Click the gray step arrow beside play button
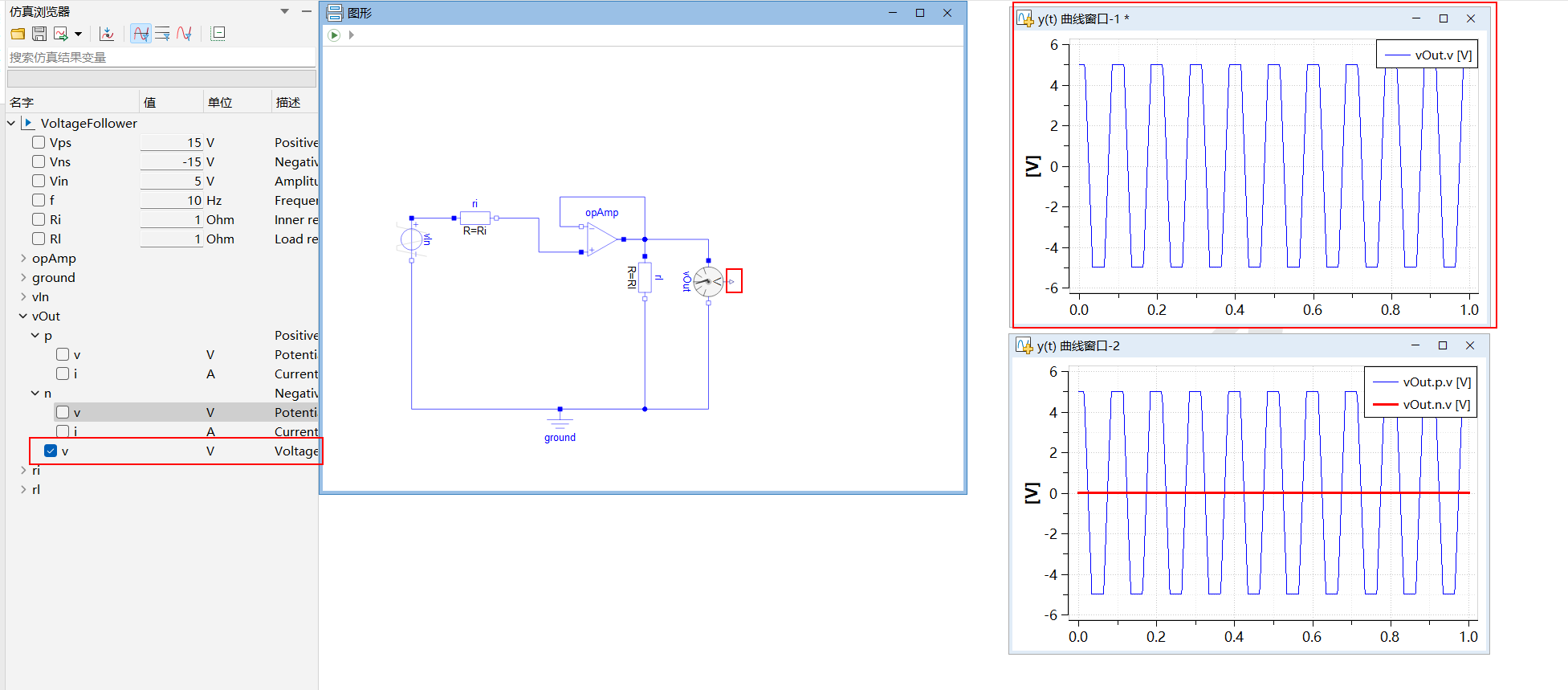This screenshot has height=690, width=1568. tap(352, 35)
